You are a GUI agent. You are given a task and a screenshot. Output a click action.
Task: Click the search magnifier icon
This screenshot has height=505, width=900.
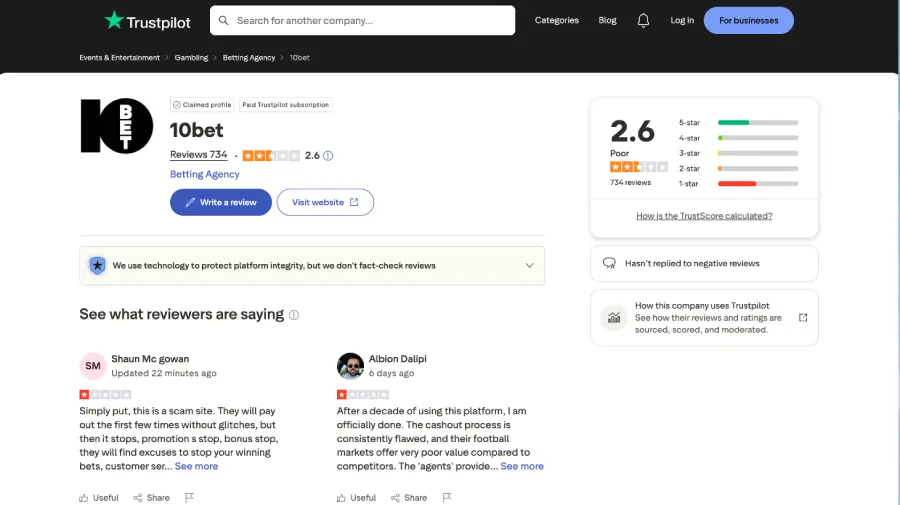click(224, 21)
